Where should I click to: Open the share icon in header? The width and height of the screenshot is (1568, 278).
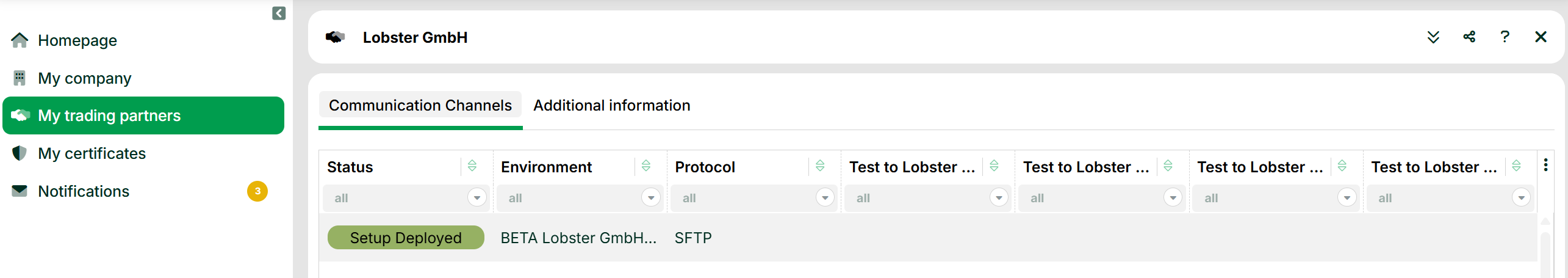click(x=1469, y=37)
